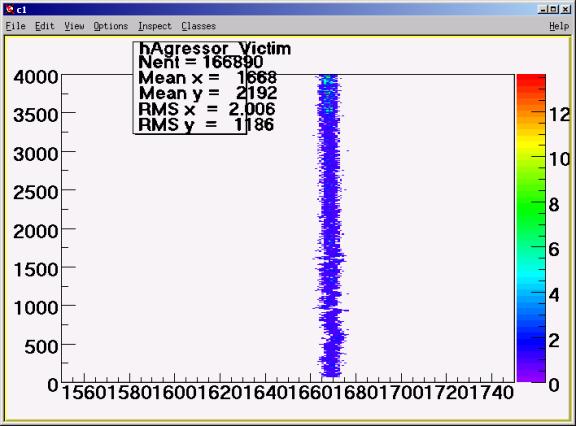Screen dimensions: 576x426
Task: Open the Edit menu
Action: pyautogui.click(x=44, y=26)
